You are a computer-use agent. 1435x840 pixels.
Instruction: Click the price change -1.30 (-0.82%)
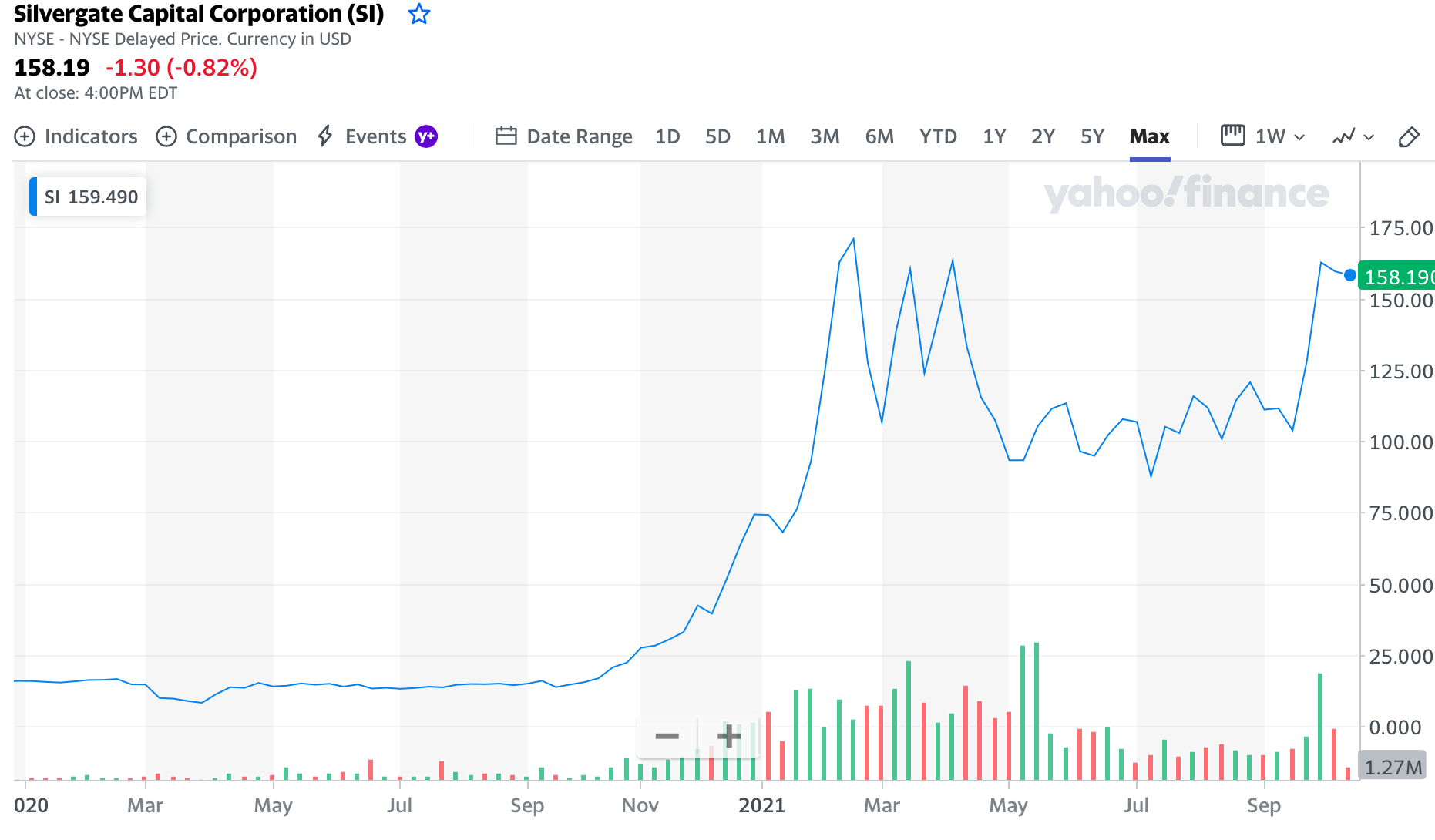[x=181, y=68]
